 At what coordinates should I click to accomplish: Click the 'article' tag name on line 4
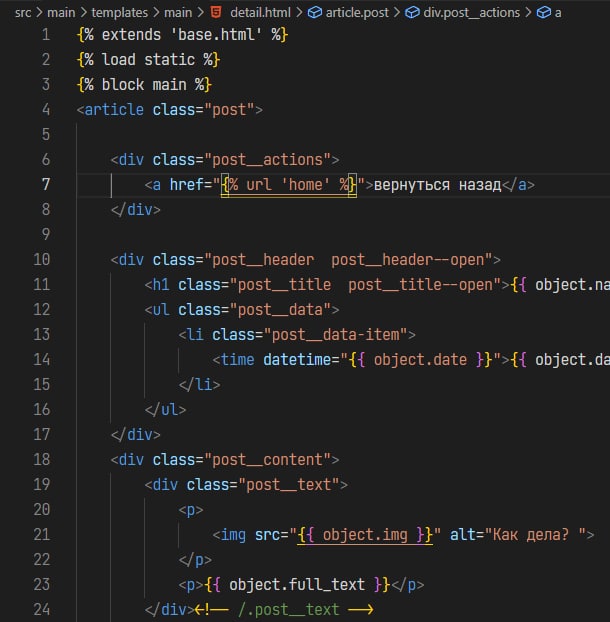tap(114, 109)
